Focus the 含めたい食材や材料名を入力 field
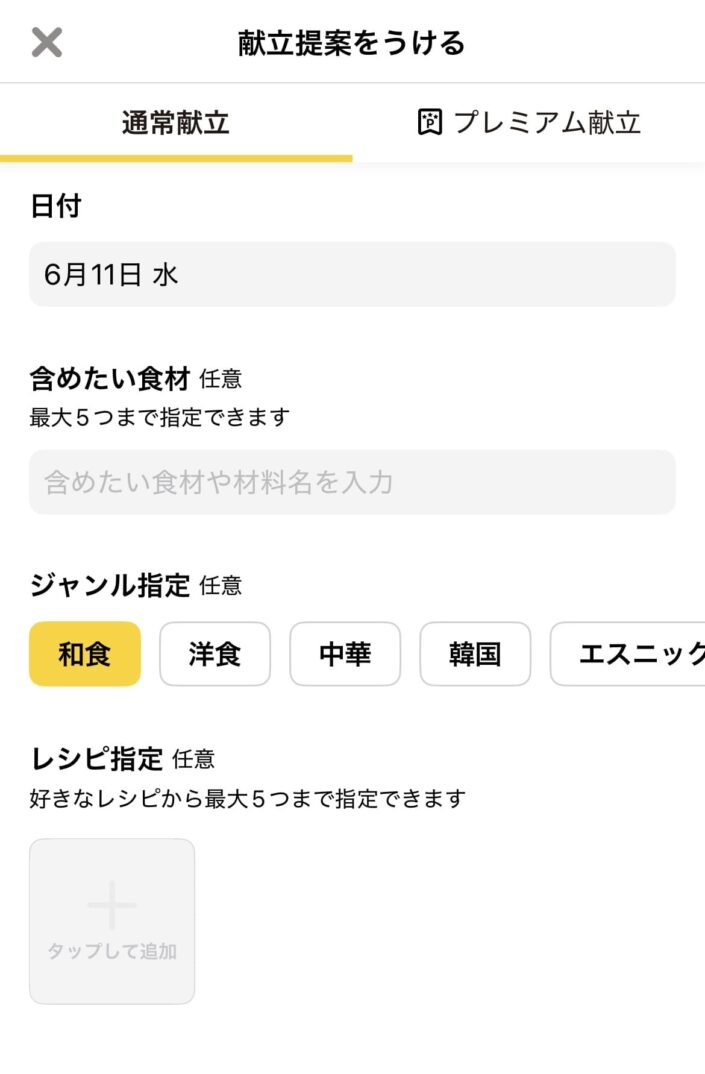This screenshot has height=1074, width=705. click(x=352, y=482)
